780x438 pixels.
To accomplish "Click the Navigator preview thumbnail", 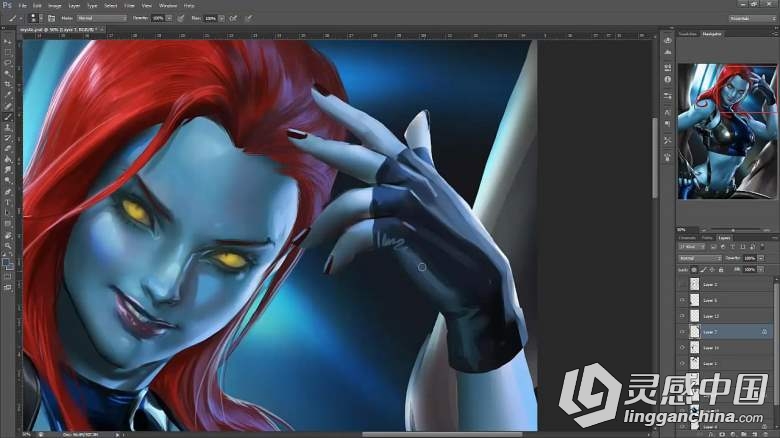I will [727, 131].
